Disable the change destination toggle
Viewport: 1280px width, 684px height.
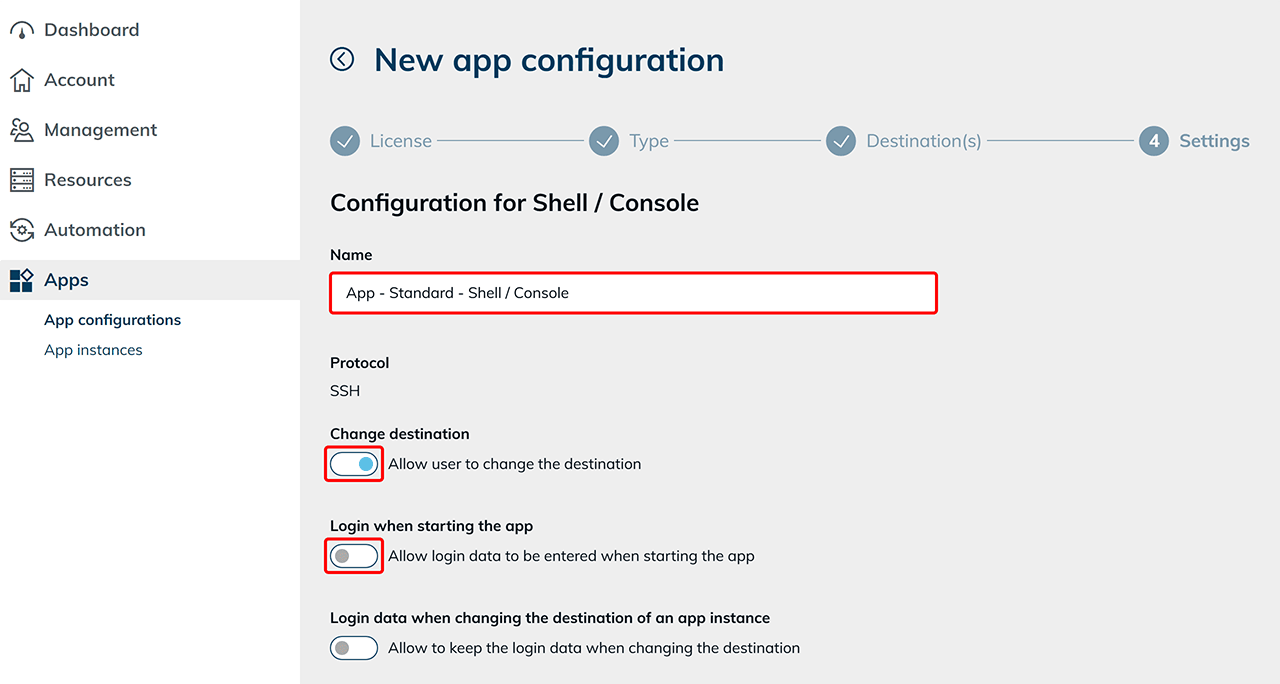[355, 464]
